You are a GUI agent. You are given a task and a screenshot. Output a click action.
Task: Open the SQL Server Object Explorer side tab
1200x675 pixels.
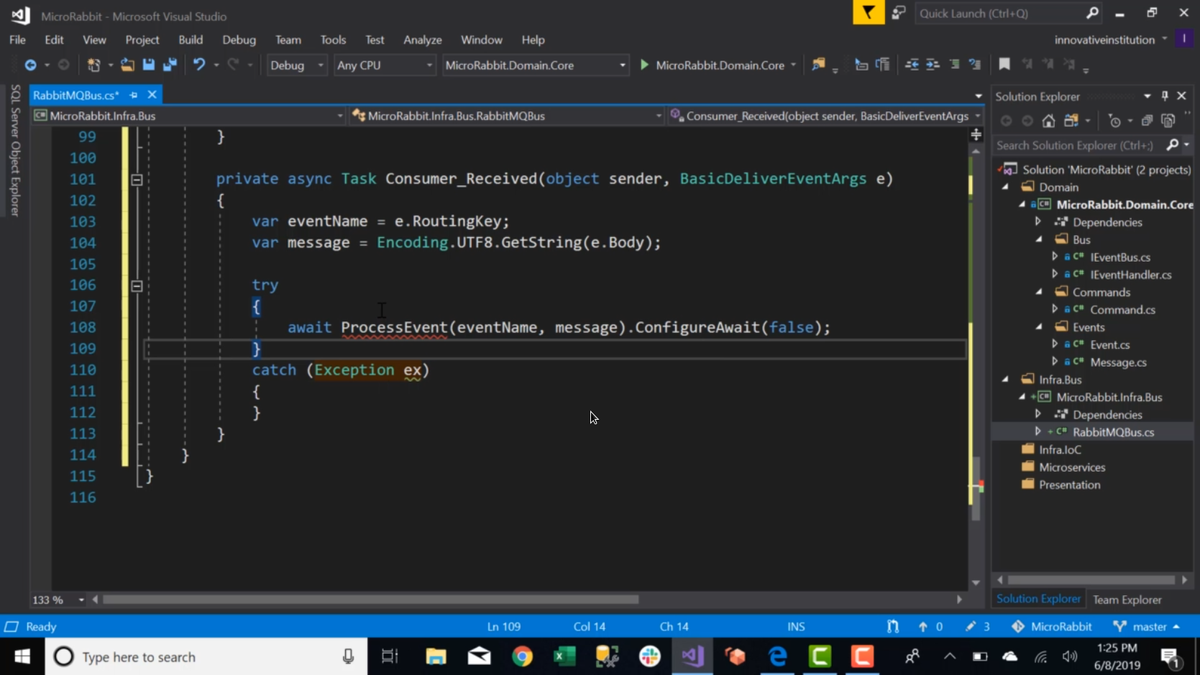point(15,151)
